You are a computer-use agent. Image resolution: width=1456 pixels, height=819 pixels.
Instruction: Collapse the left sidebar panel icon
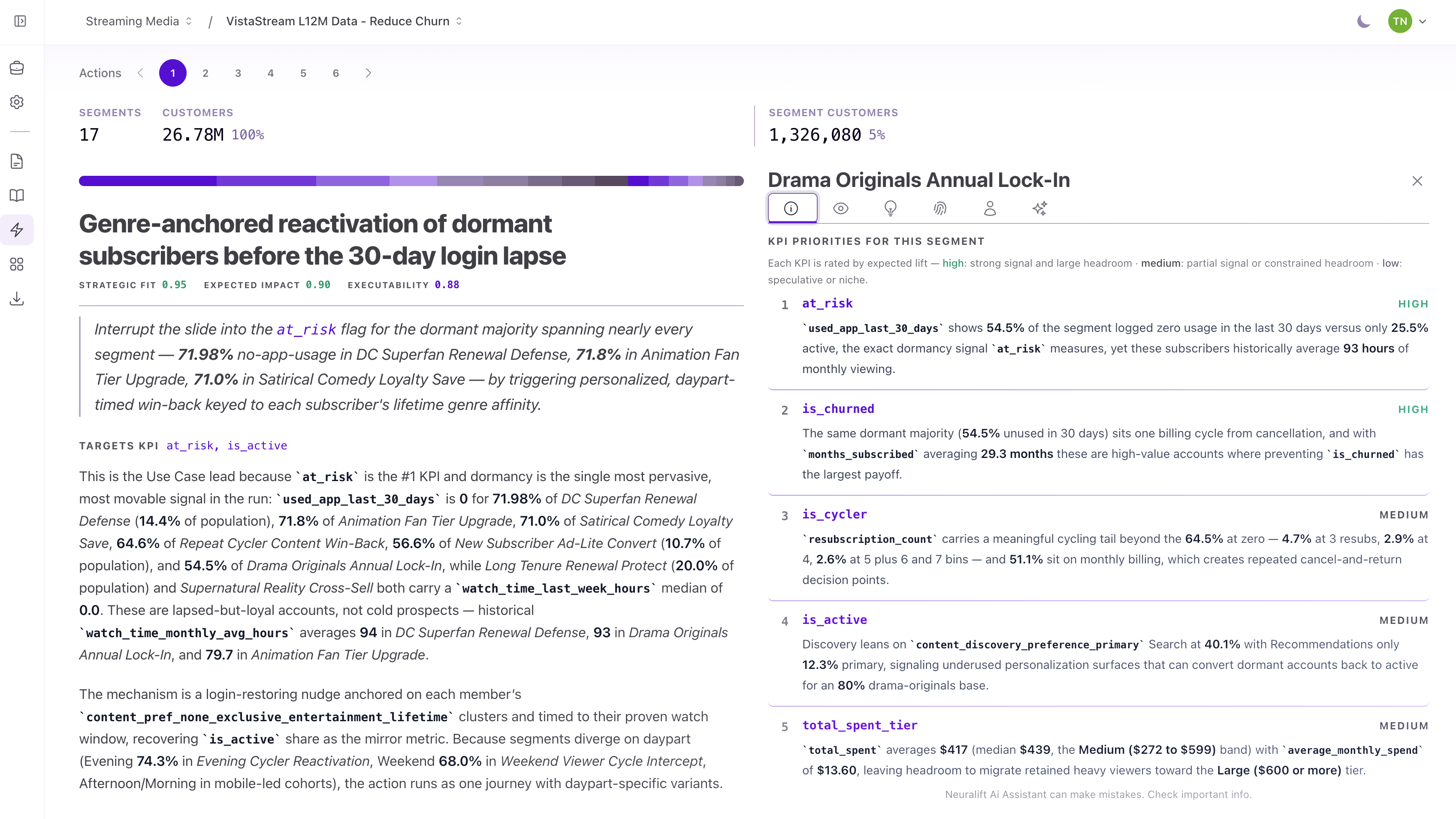point(20,21)
